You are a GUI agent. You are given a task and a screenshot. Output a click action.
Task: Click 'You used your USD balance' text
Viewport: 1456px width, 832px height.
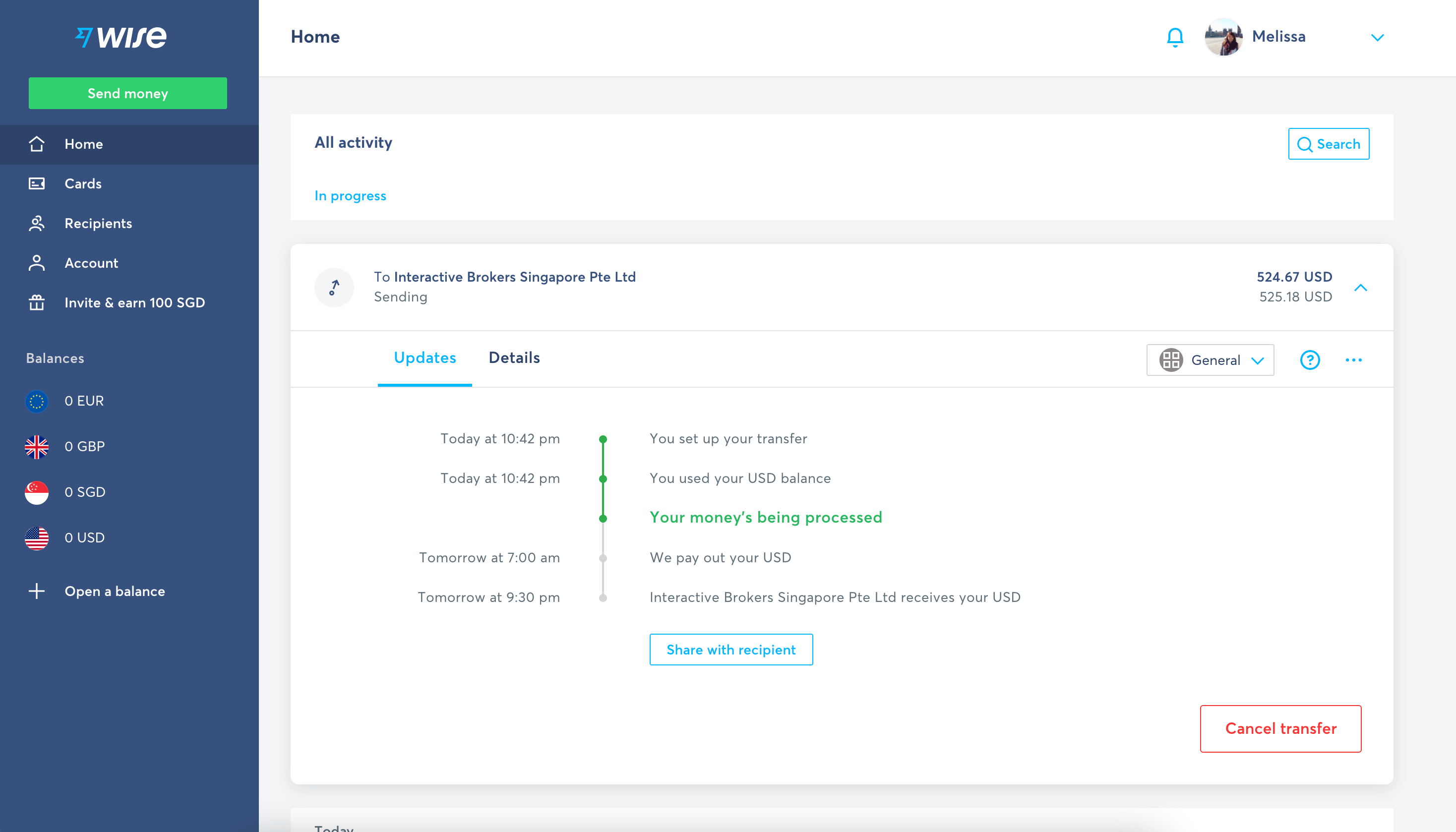(740, 478)
